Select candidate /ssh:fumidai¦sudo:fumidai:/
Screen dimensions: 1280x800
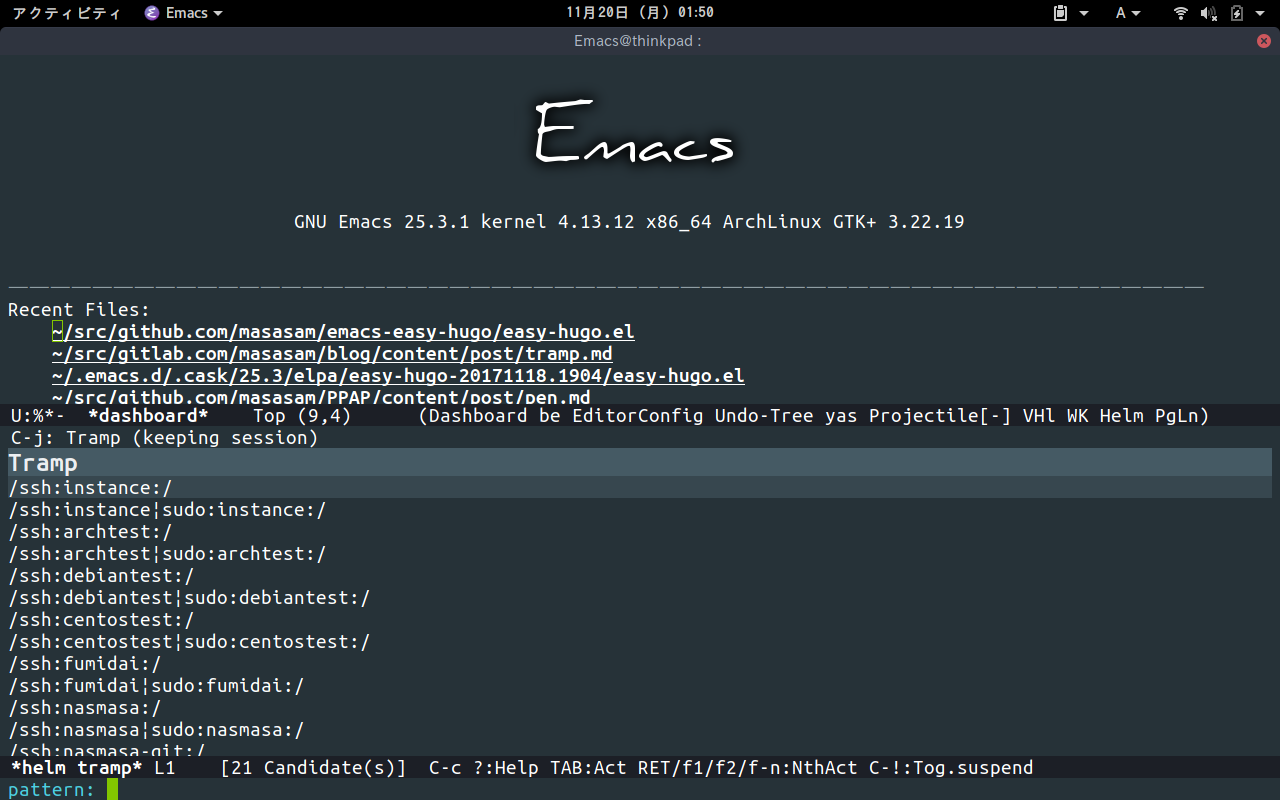tap(157, 686)
